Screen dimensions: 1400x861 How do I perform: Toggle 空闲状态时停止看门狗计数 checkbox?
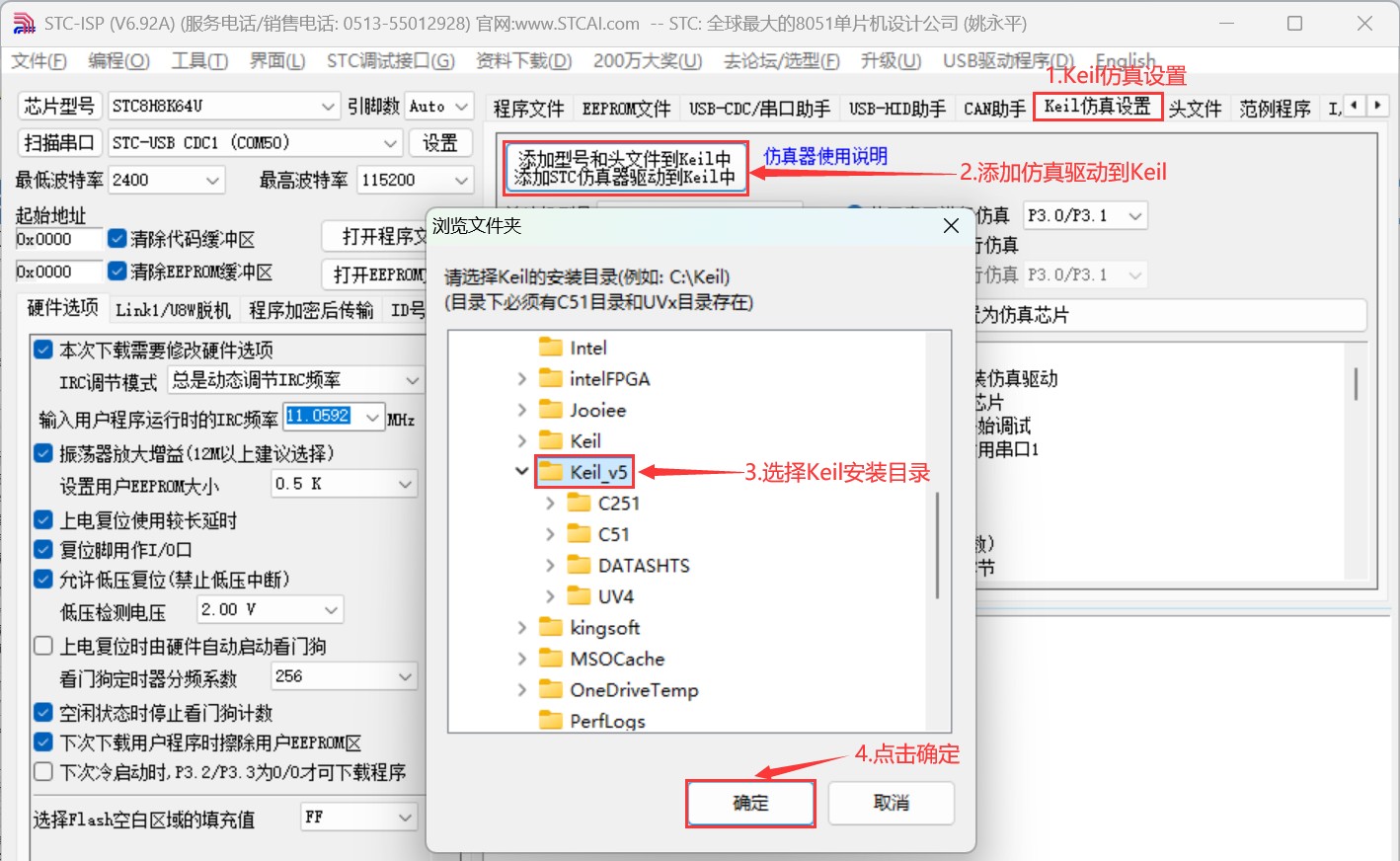tap(43, 712)
